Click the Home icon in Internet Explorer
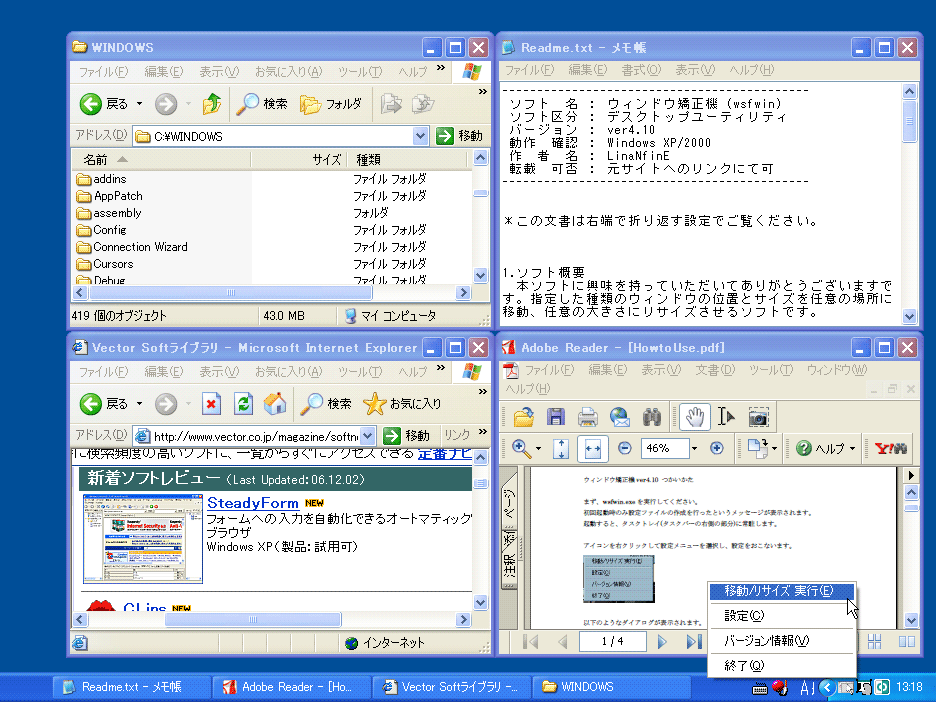Screen dimensions: 936x702 [275, 404]
